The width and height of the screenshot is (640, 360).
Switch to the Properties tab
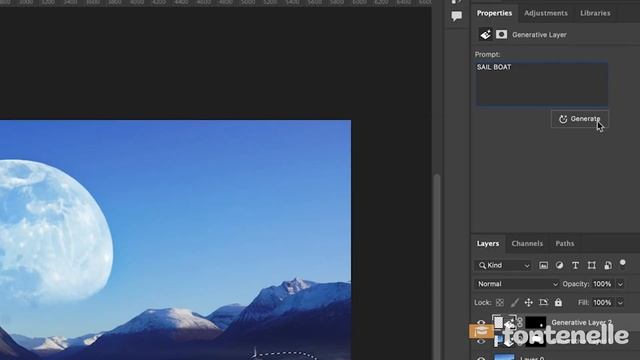pos(494,13)
